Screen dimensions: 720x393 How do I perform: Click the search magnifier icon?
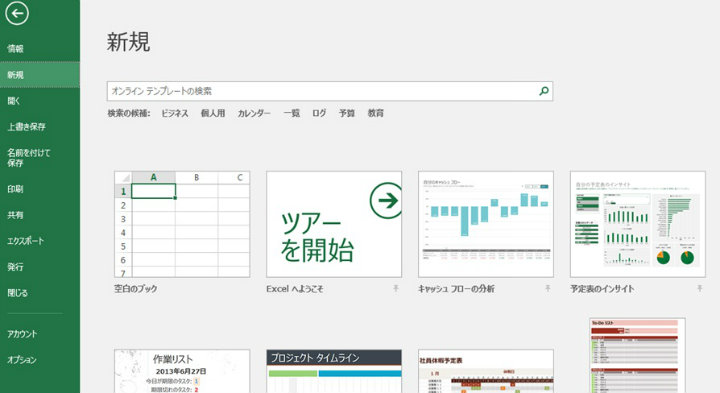tap(544, 91)
